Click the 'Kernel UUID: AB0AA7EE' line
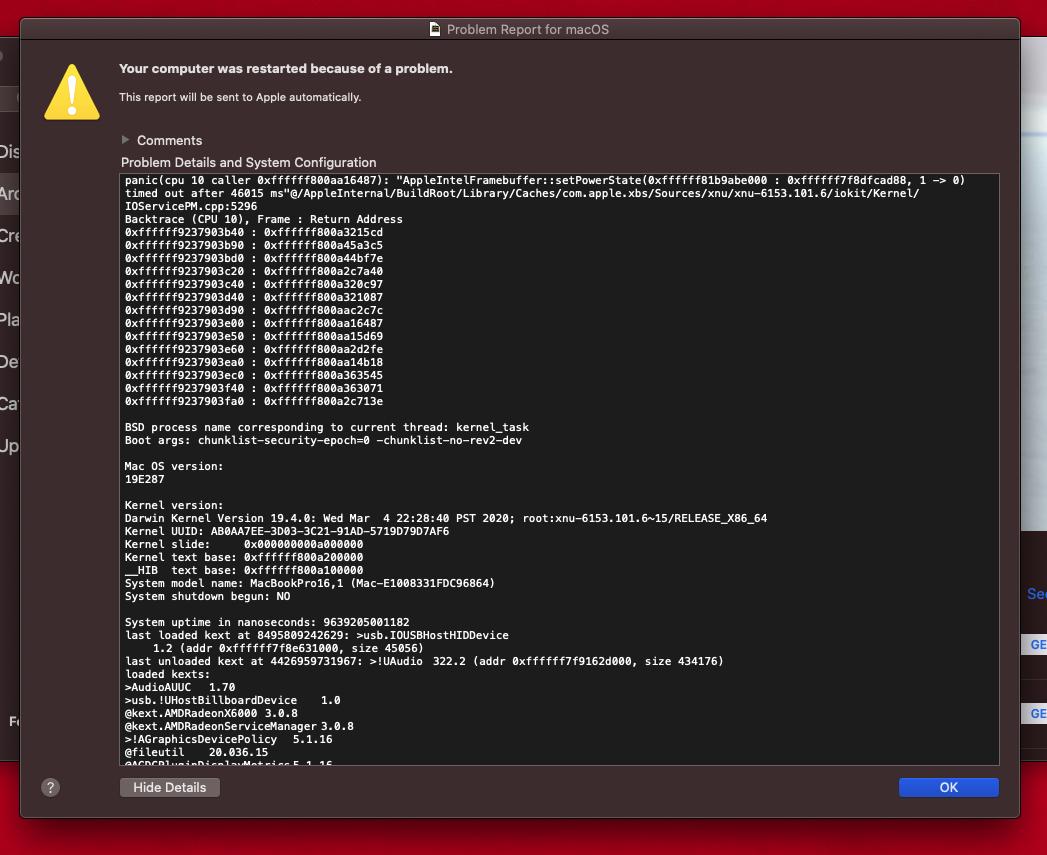This screenshot has height=855, width=1047. pos(287,532)
